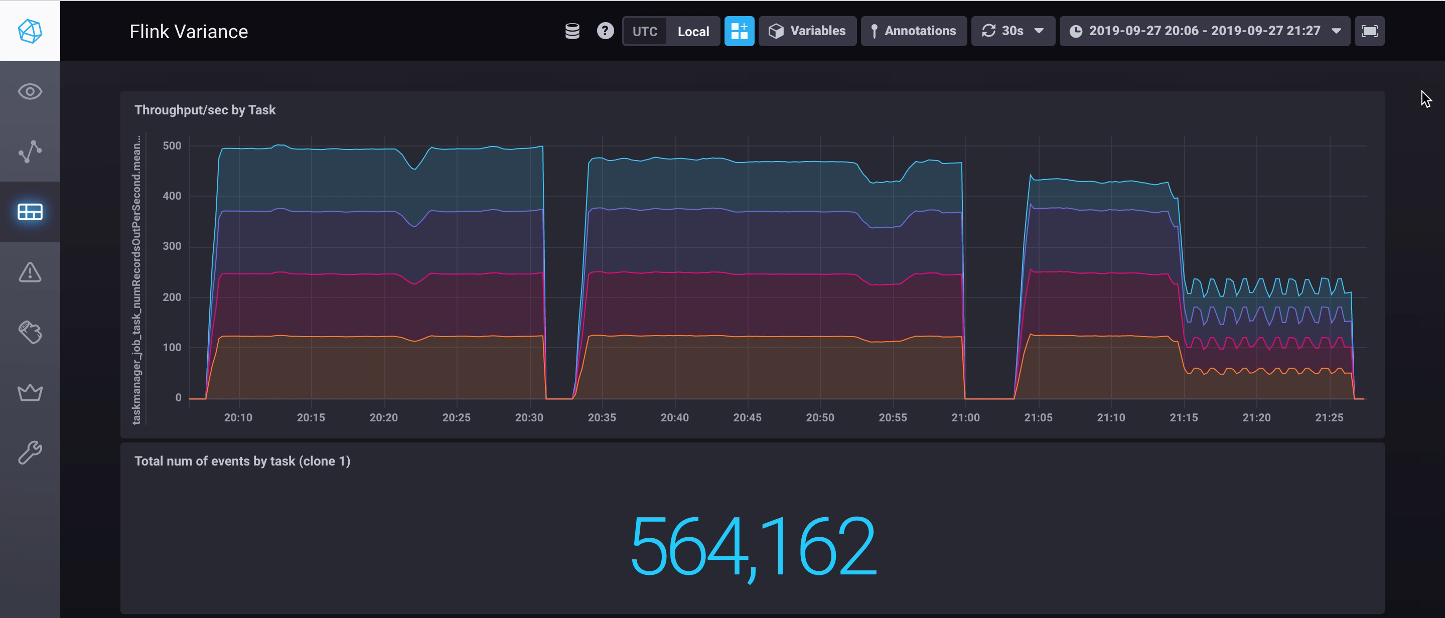Toggle the Annotations control

[x=914, y=31]
